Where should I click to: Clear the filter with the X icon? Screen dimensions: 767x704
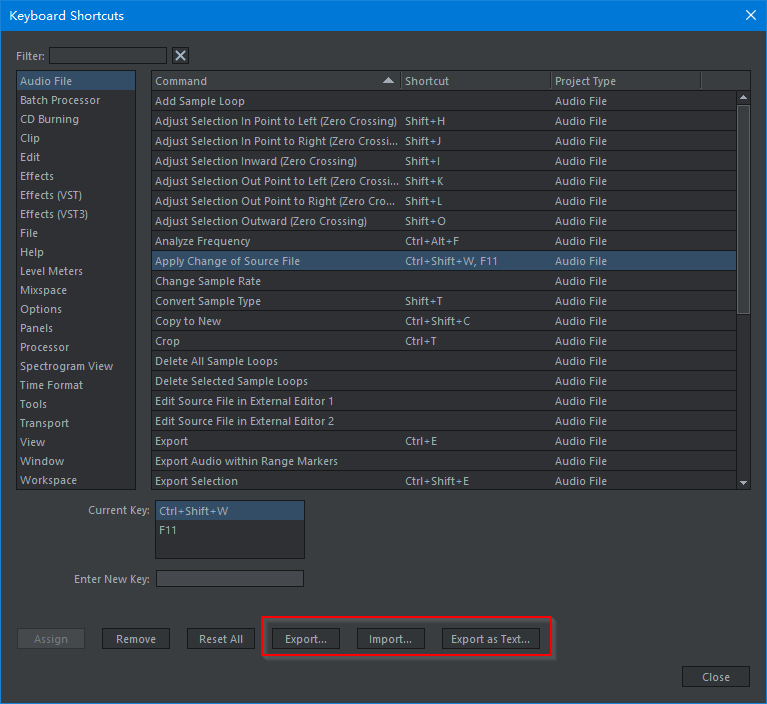point(180,56)
